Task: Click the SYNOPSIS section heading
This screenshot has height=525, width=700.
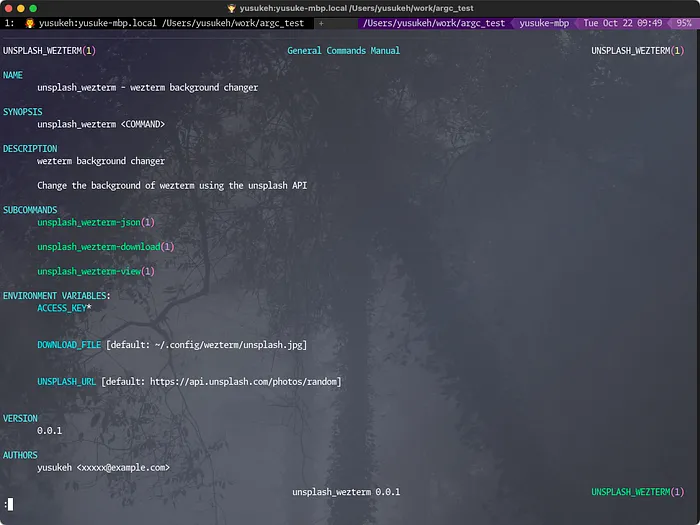Action: click(23, 112)
